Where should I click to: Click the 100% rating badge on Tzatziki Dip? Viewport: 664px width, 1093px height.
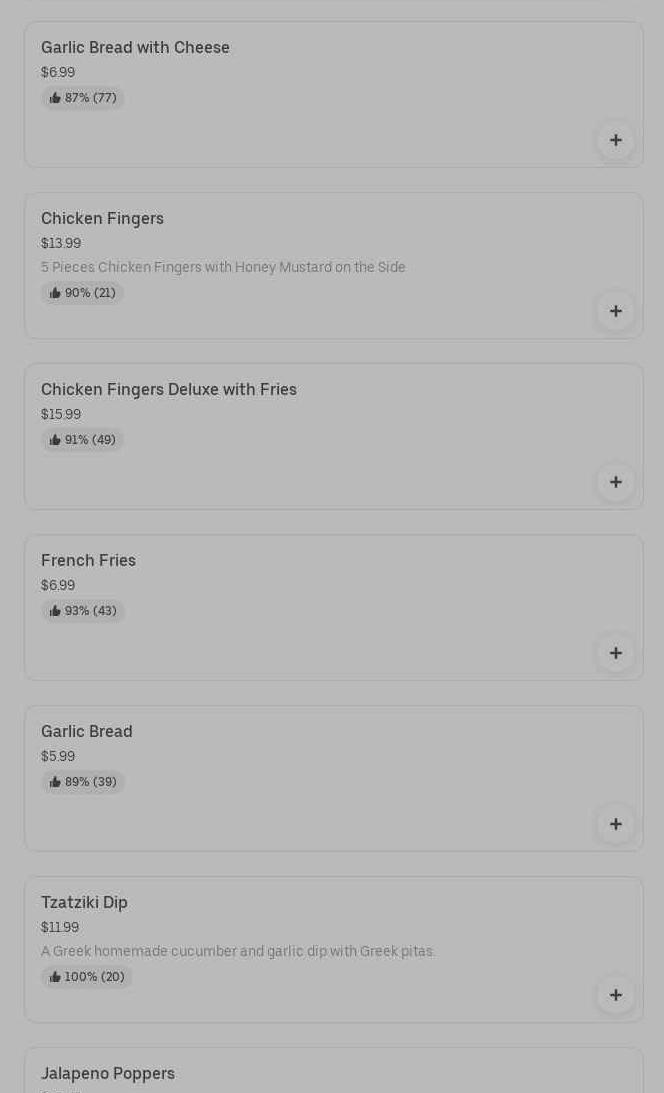(87, 977)
